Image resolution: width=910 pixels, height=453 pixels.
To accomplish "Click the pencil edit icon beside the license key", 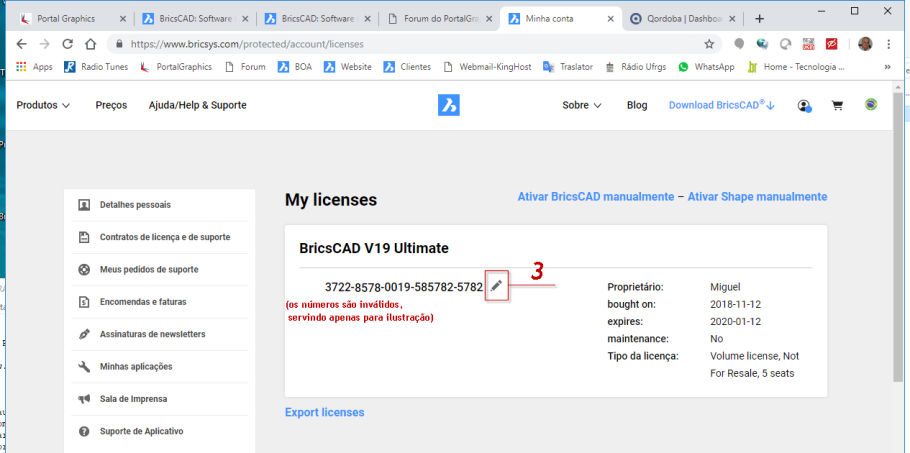I will (496, 285).
